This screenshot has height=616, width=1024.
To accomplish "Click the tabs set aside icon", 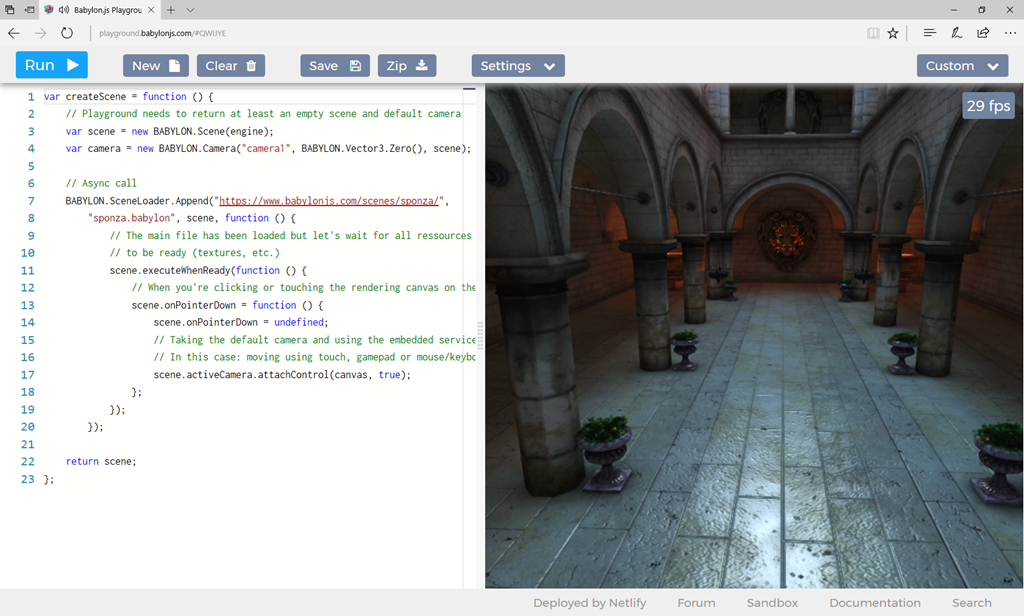I will coord(9,10).
